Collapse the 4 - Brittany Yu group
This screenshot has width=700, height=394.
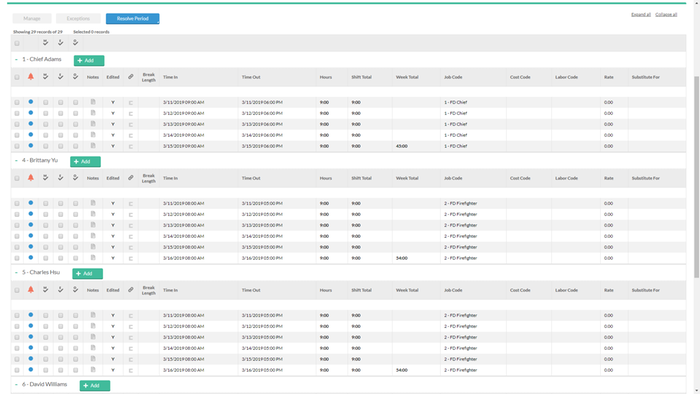pos(16,160)
